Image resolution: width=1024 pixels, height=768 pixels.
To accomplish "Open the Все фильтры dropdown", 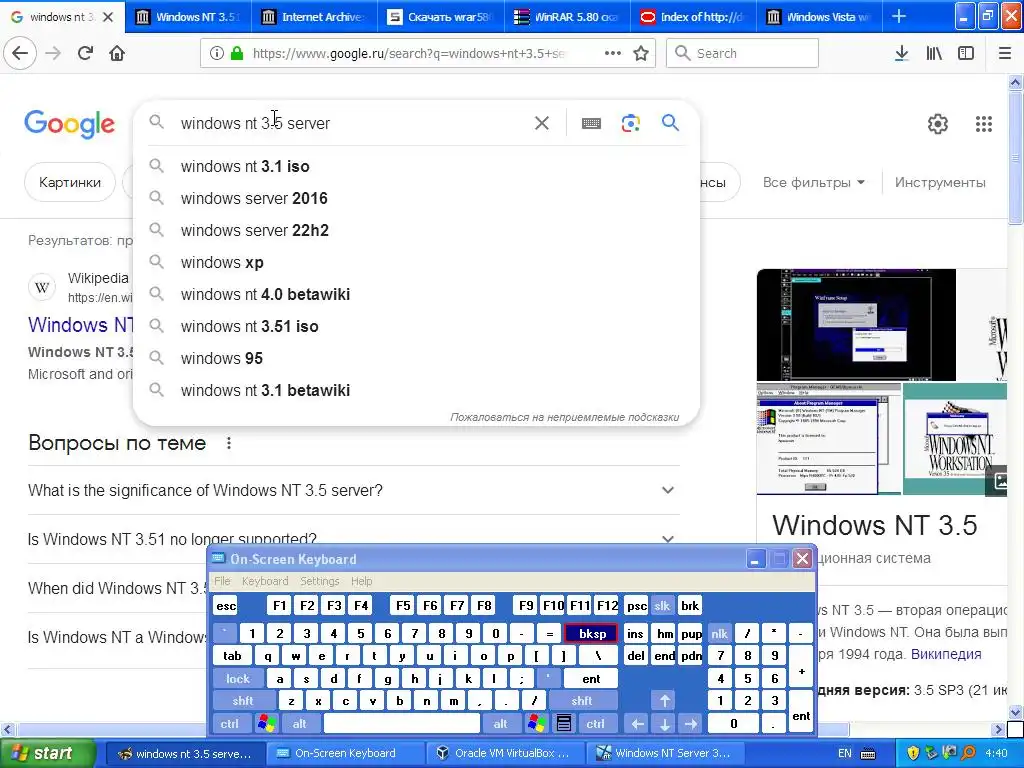I will click(814, 182).
